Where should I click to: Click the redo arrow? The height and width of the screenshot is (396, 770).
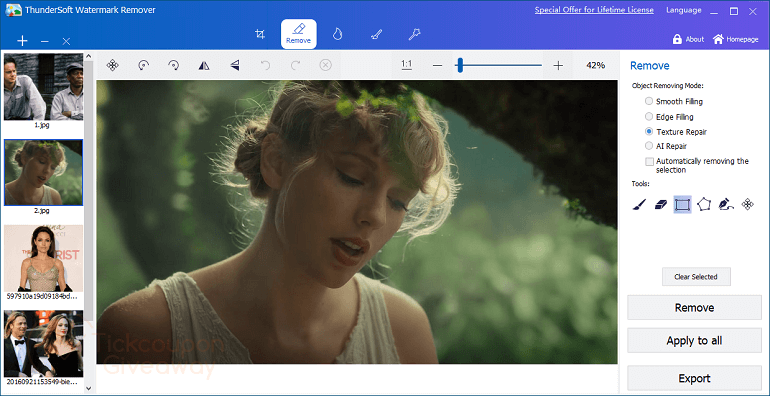click(295, 65)
